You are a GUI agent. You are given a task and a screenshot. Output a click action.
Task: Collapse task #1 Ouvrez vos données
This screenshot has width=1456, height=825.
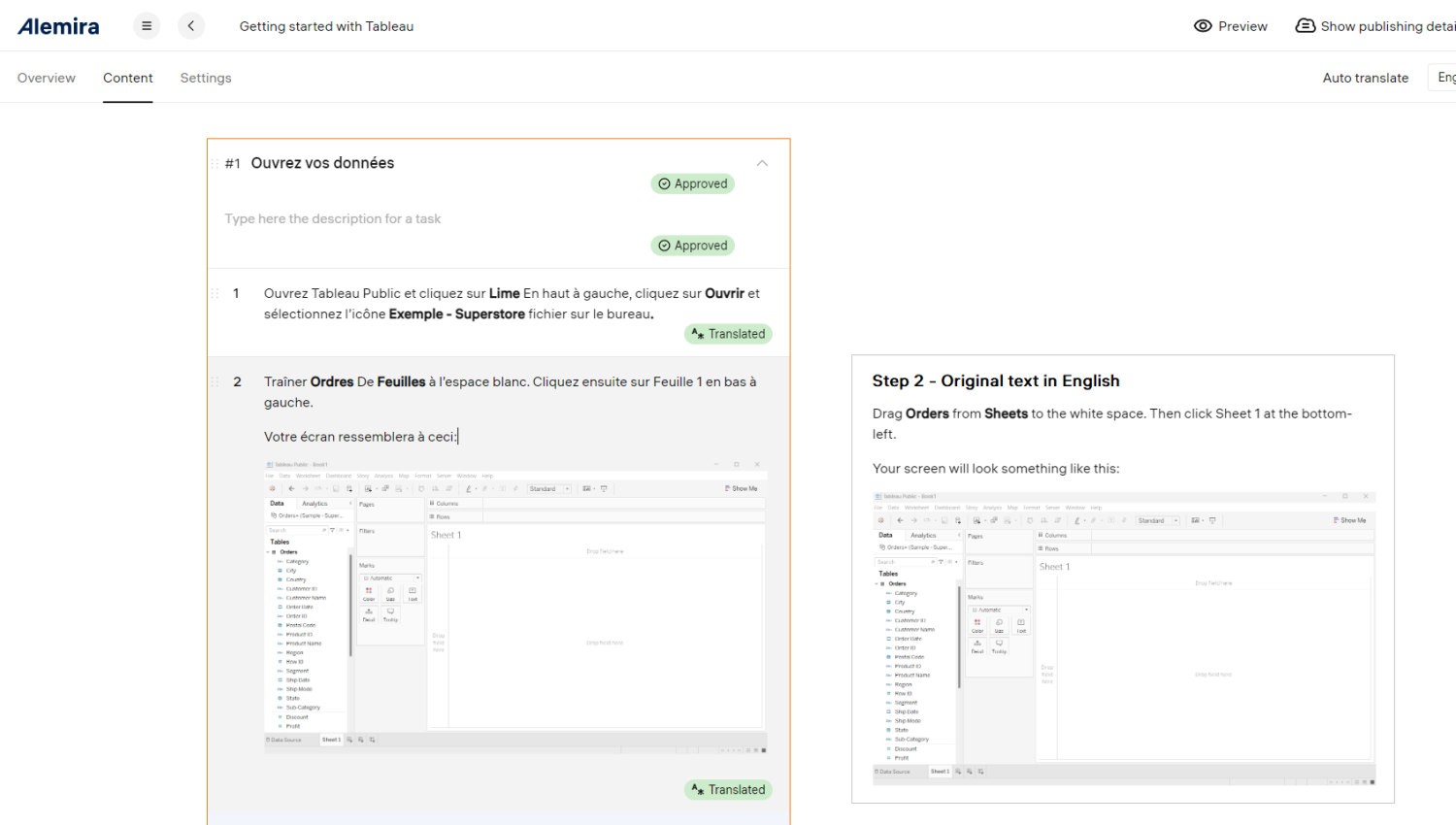tap(762, 163)
